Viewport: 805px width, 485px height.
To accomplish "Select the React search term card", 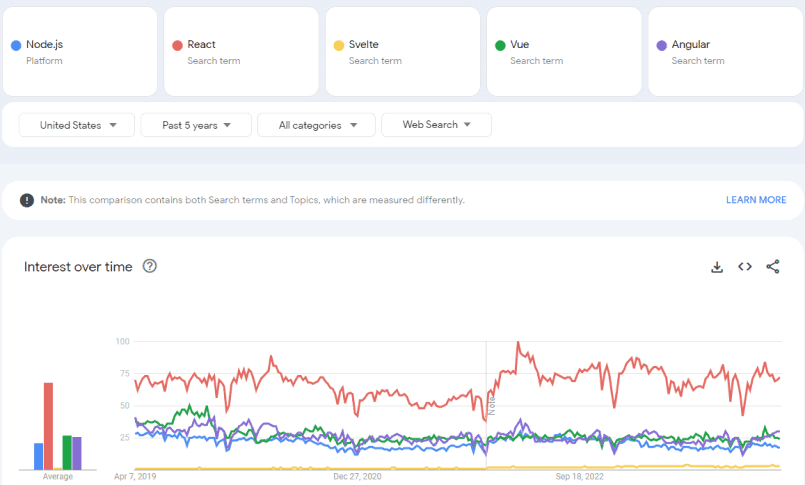I will [241, 51].
